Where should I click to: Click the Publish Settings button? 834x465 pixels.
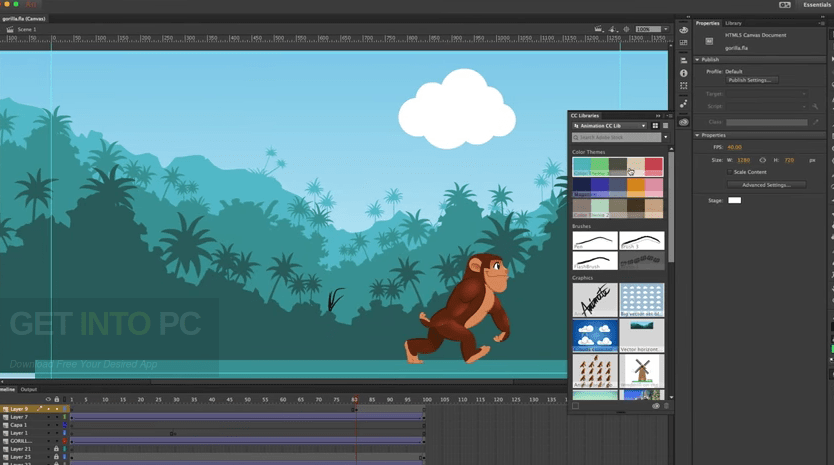coord(751,80)
